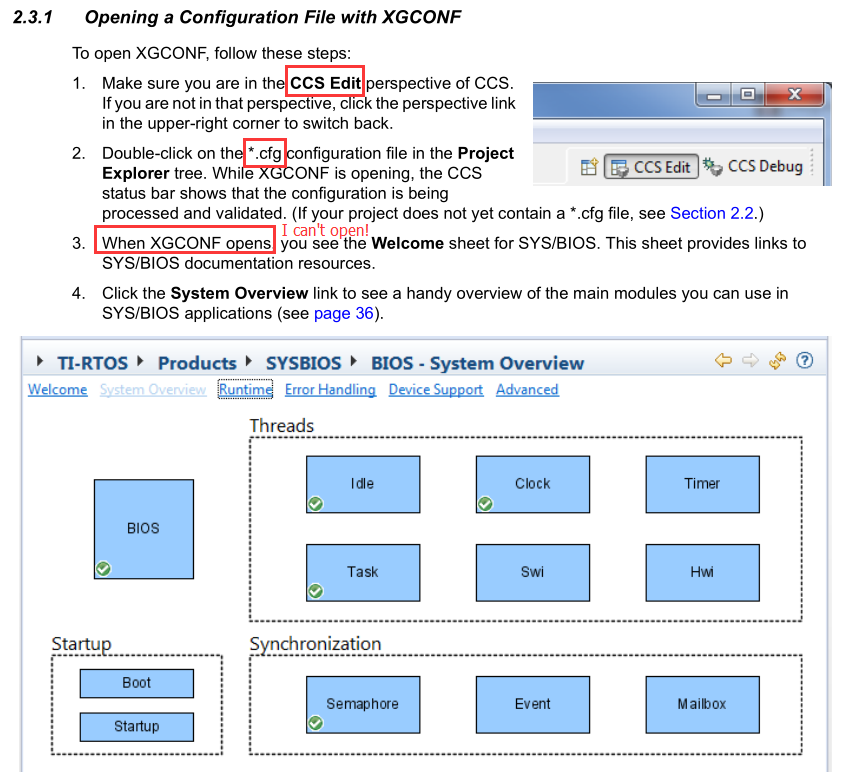Select the System Overview link

pyautogui.click(x=153, y=390)
